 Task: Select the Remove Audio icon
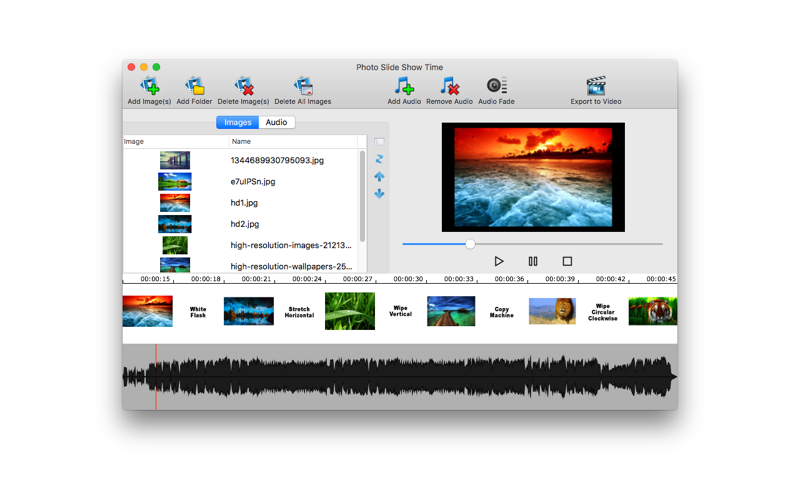coord(449,86)
